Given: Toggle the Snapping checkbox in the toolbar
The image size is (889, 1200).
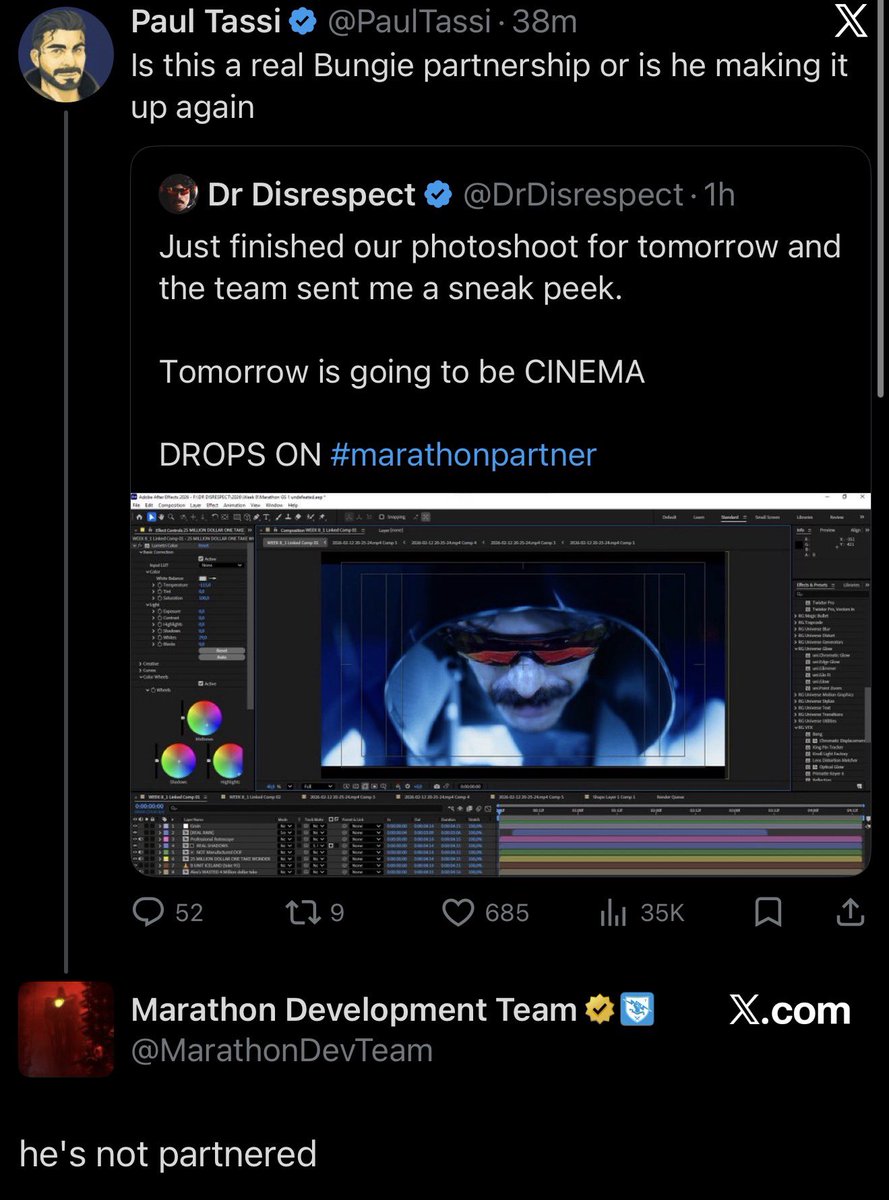Looking at the screenshot, I should tap(381, 518).
